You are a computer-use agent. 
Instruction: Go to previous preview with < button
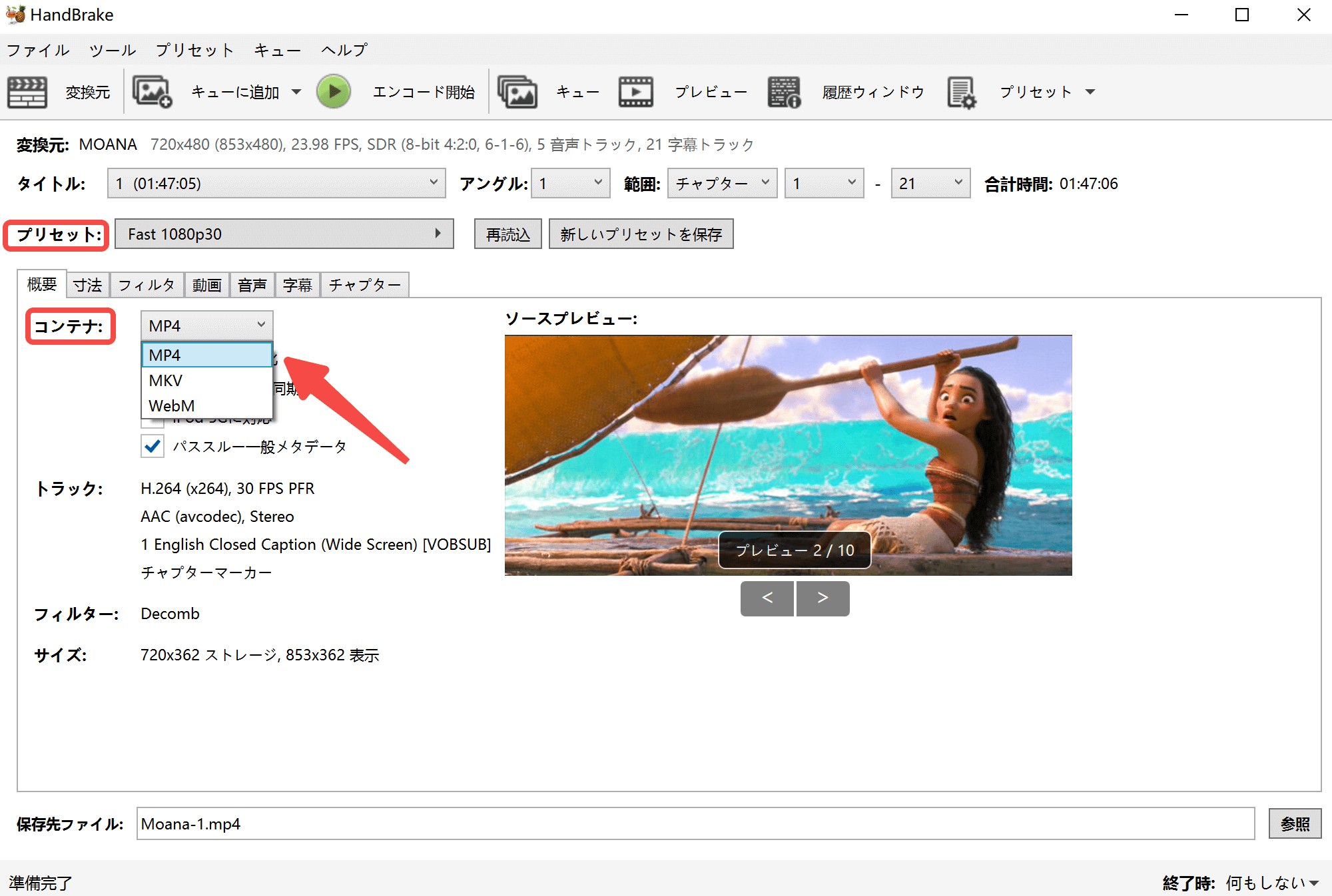click(x=767, y=598)
